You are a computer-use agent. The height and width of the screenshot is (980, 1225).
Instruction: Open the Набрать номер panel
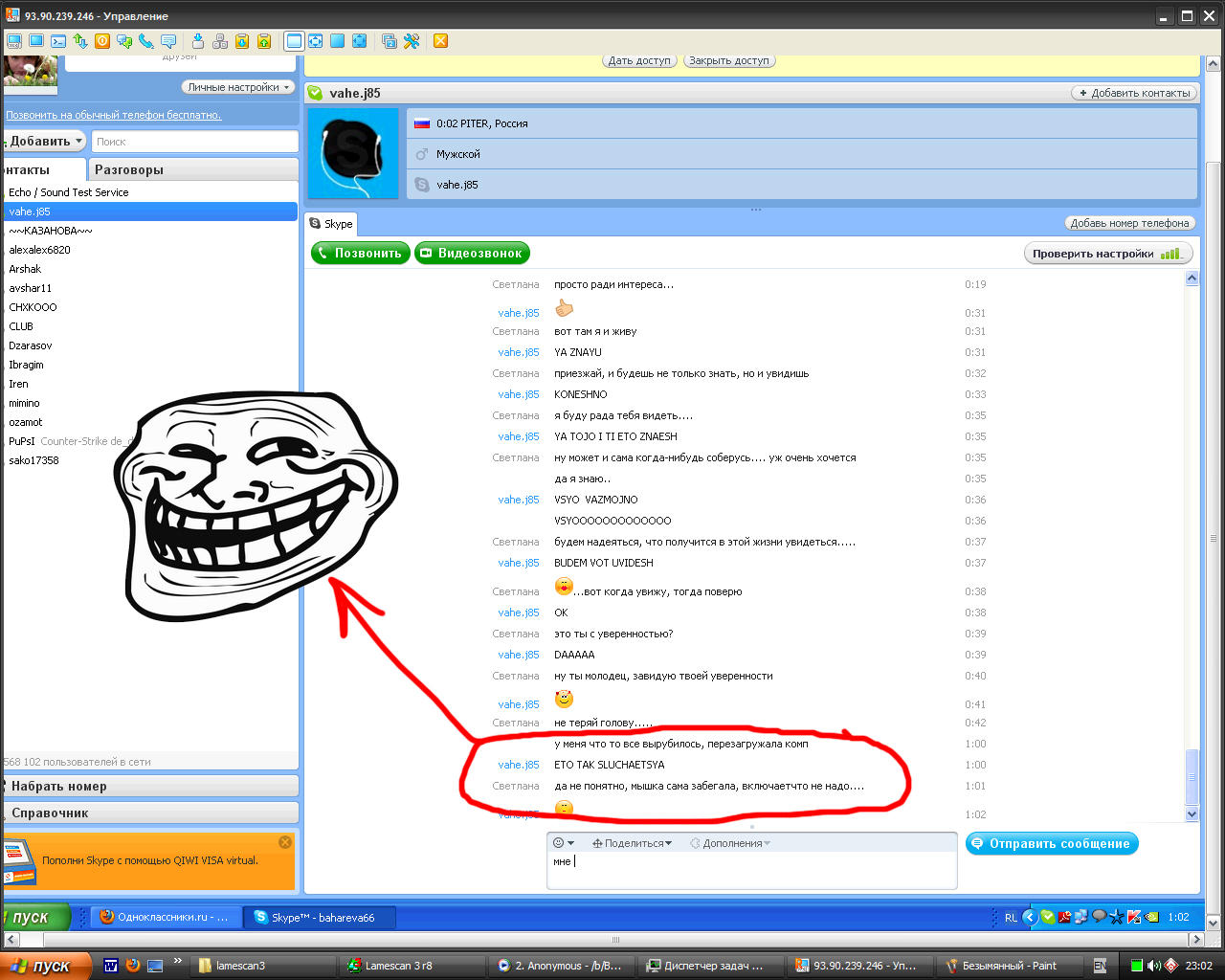coord(151,786)
